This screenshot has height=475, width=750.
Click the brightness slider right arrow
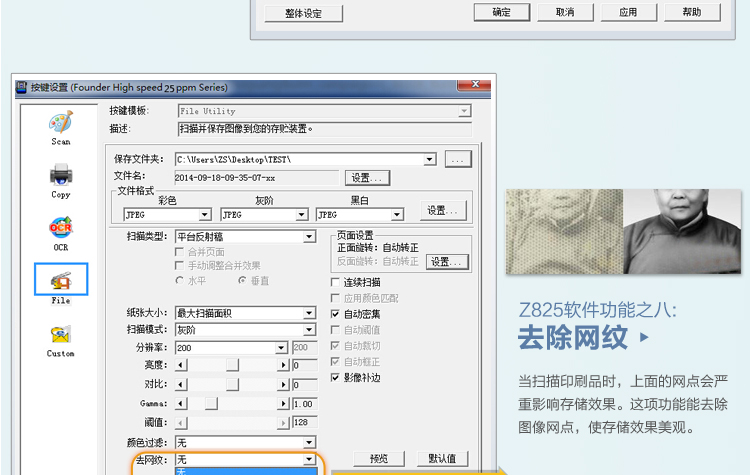pos(283,365)
